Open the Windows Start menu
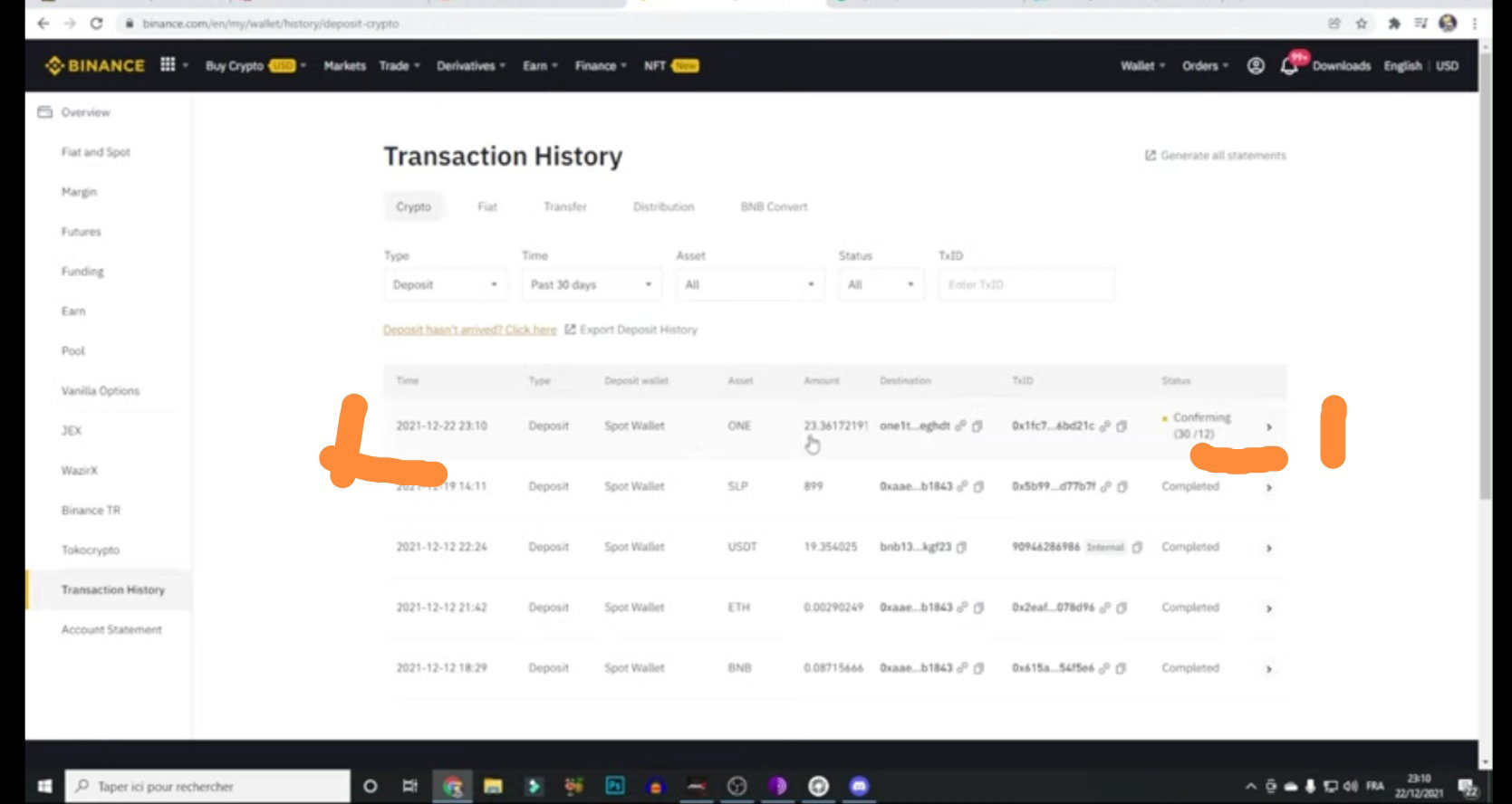 (44, 786)
